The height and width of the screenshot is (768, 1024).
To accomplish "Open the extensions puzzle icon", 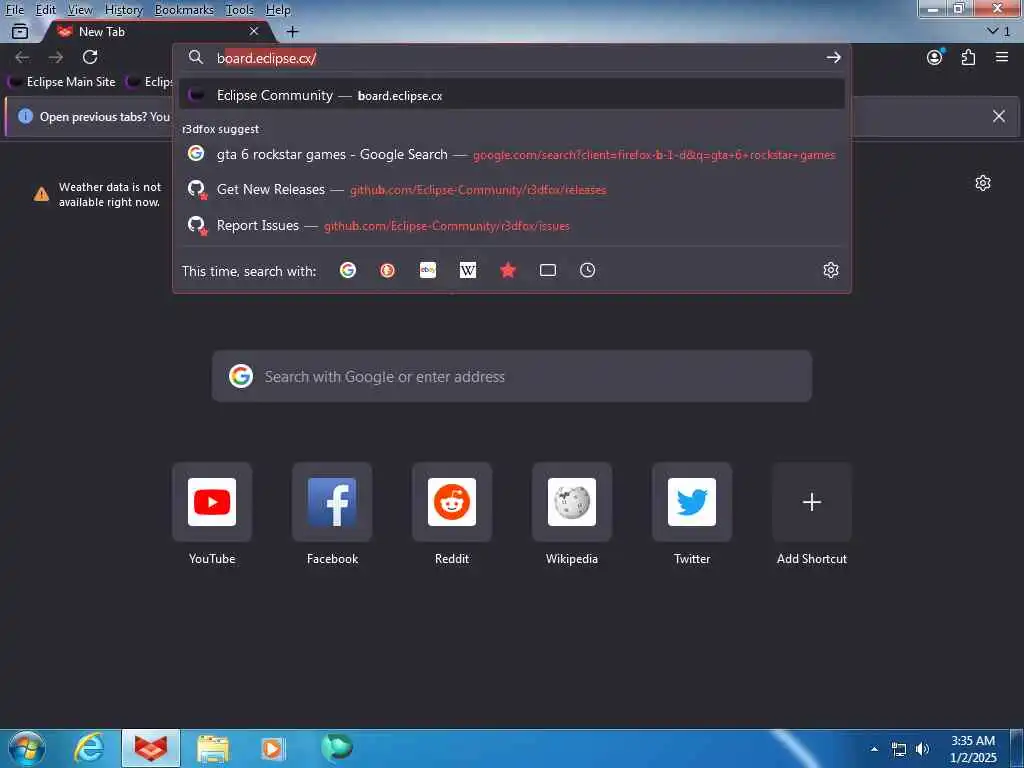I will [968, 57].
